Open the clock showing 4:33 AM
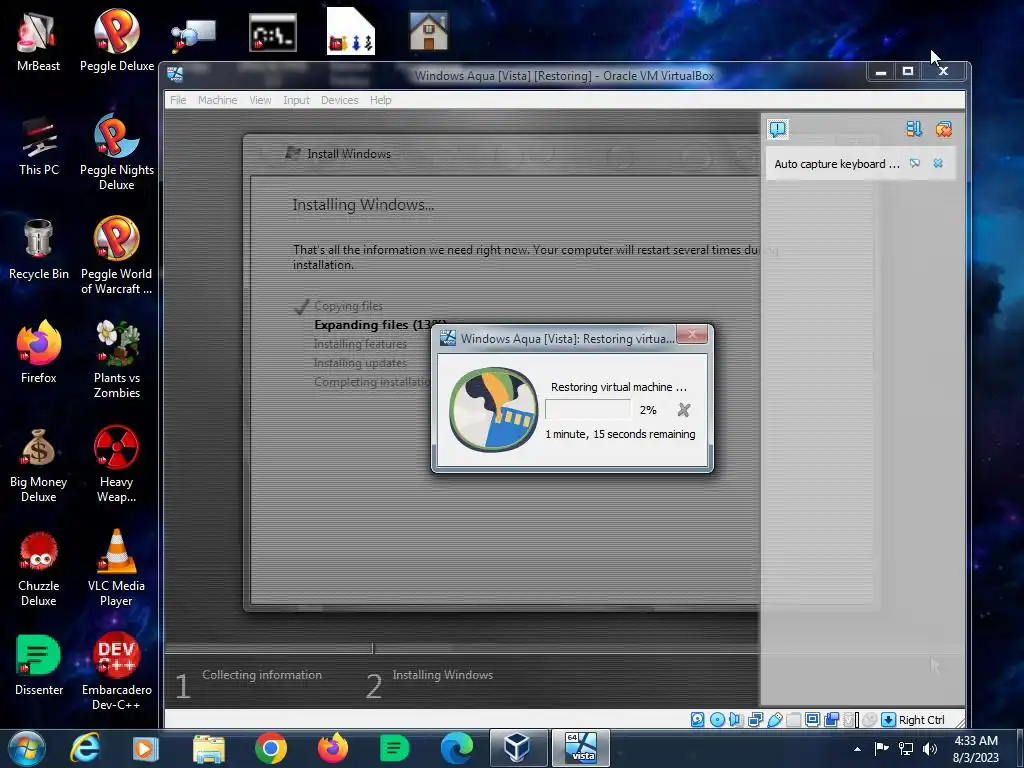This screenshot has height=768, width=1024. 976,748
